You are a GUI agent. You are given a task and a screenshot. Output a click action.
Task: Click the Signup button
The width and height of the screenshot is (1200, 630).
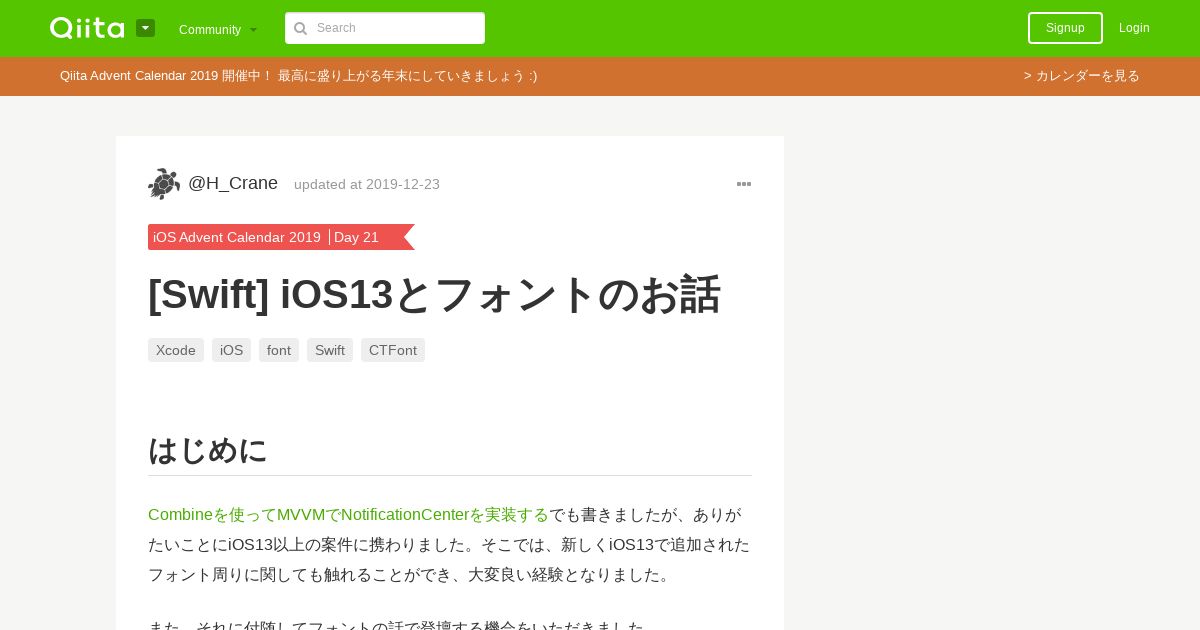pyautogui.click(x=1065, y=28)
